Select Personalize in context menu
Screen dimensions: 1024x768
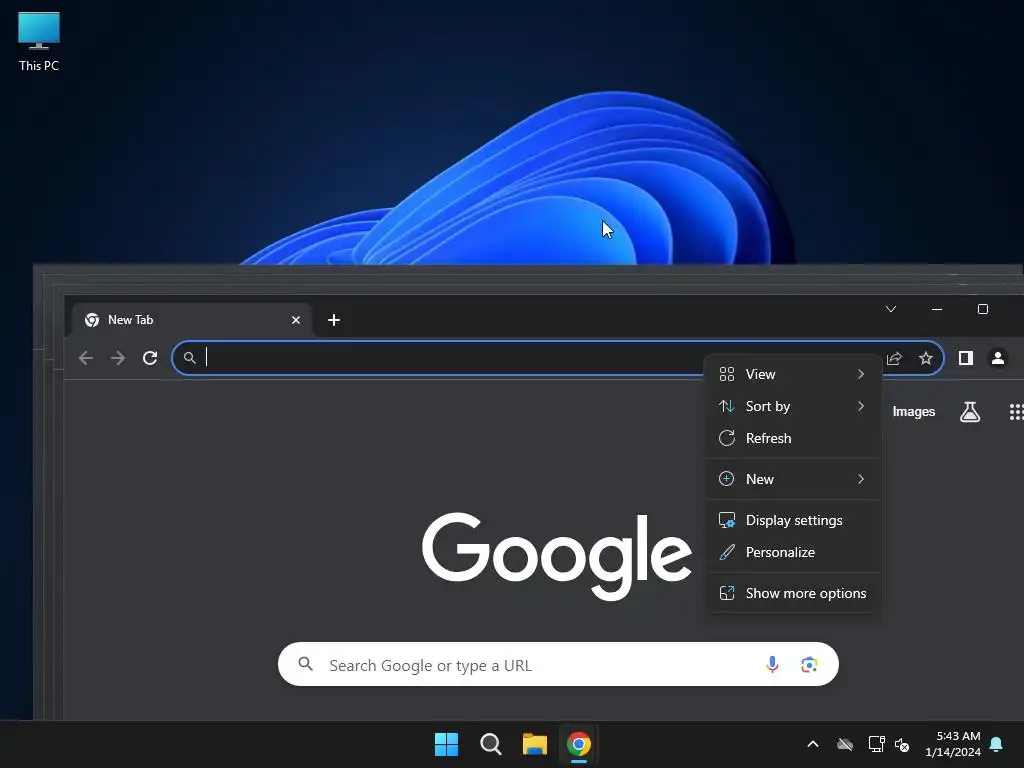pos(792,552)
